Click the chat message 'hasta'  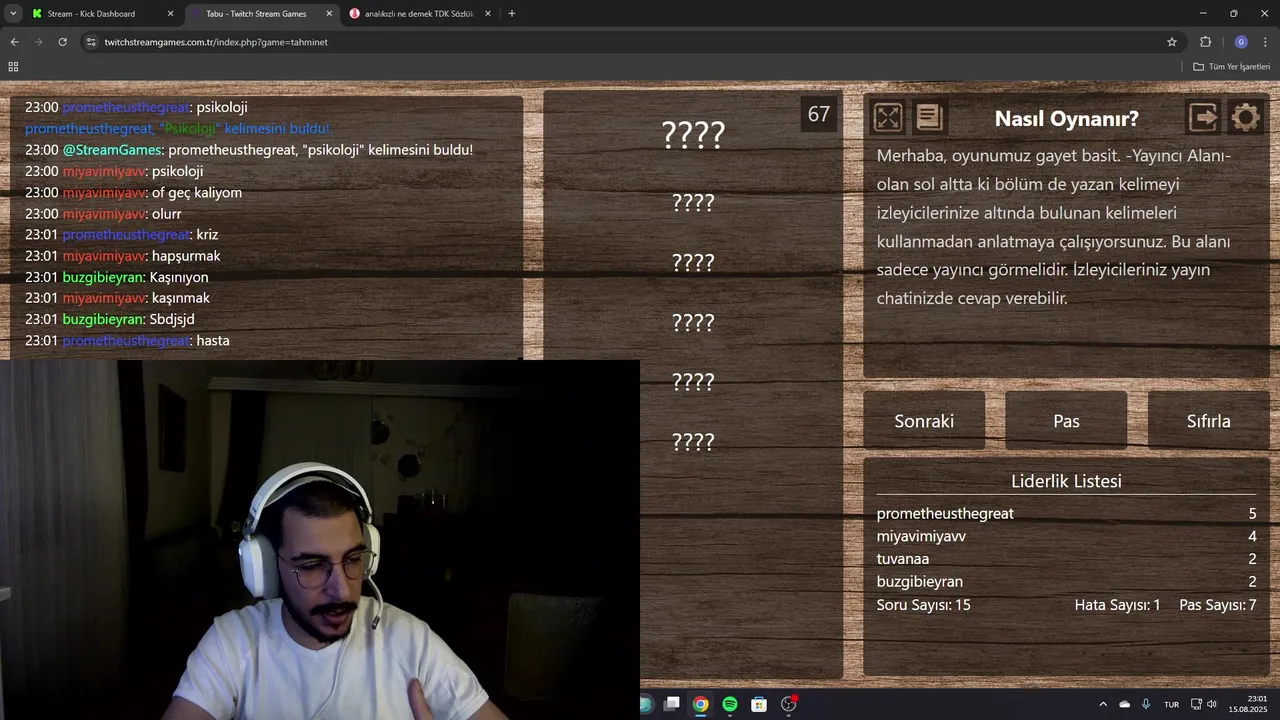pyautogui.click(x=213, y=341)
